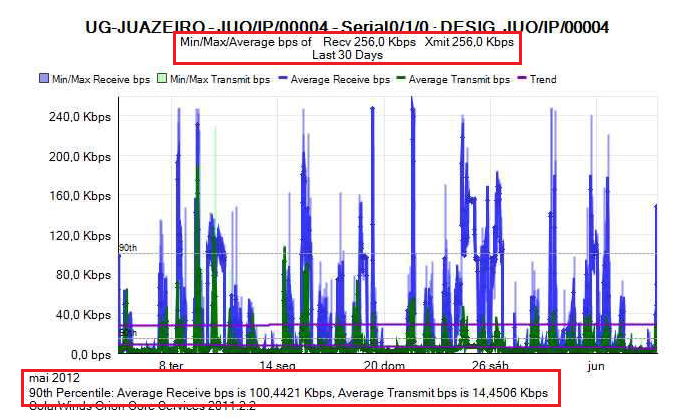The height and width of the screenshot is (419, 687).
Task: Click 'Xmit 256,0 Kbps' in subtitle
Action: click(x=469, y=42)
